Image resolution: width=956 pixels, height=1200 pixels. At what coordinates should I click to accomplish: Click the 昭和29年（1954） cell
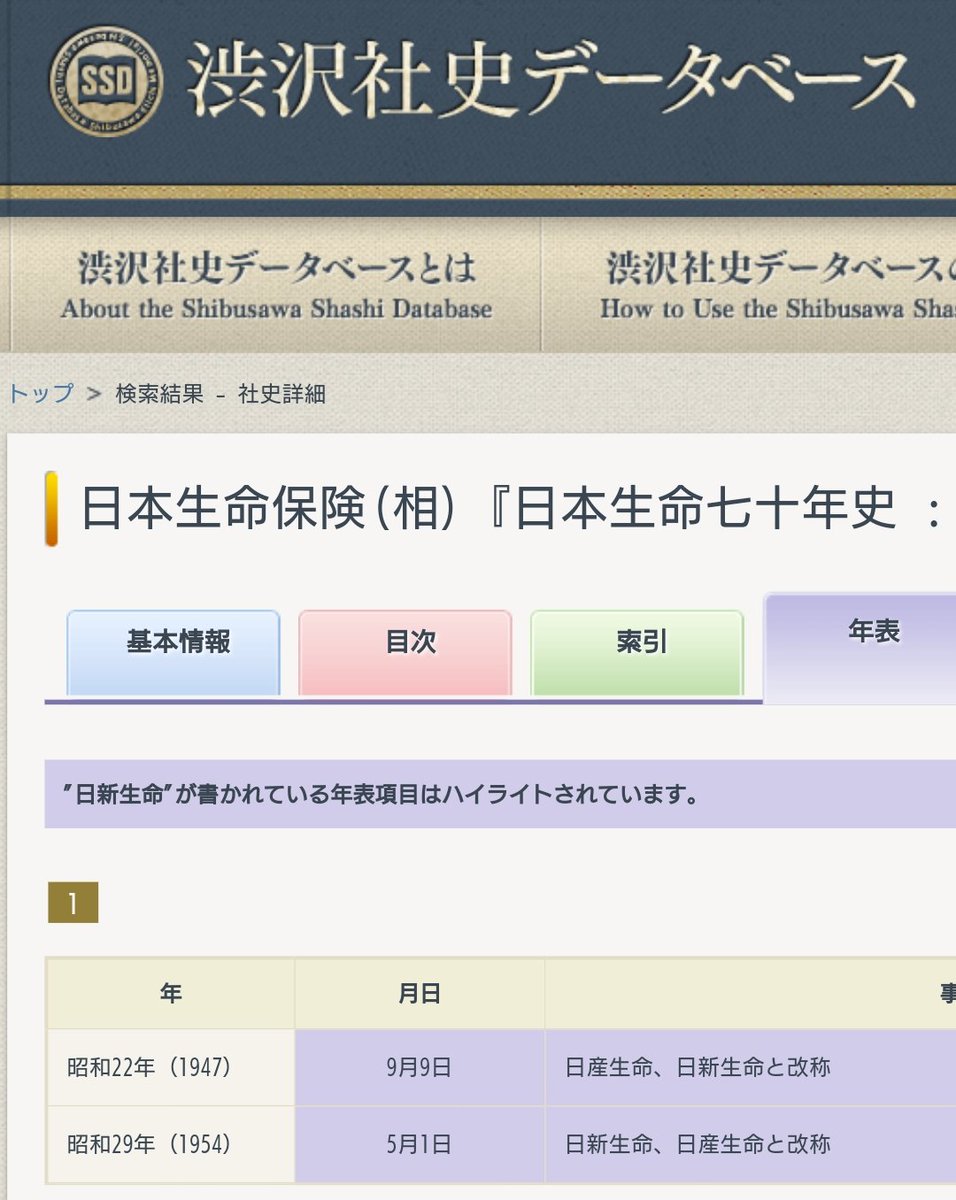point(170,1143)
